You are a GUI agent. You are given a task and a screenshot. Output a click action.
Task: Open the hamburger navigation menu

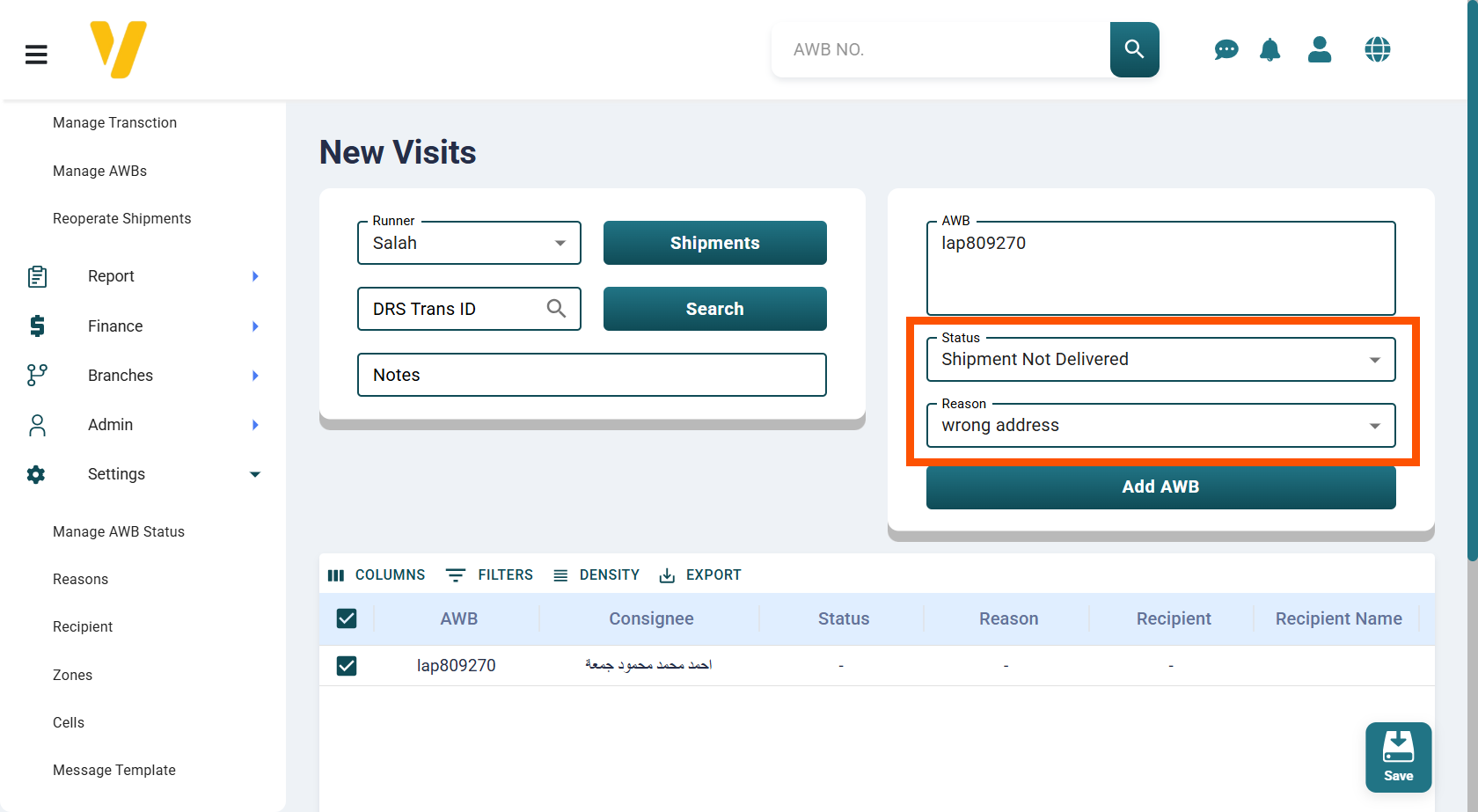(x=36, y=55)
